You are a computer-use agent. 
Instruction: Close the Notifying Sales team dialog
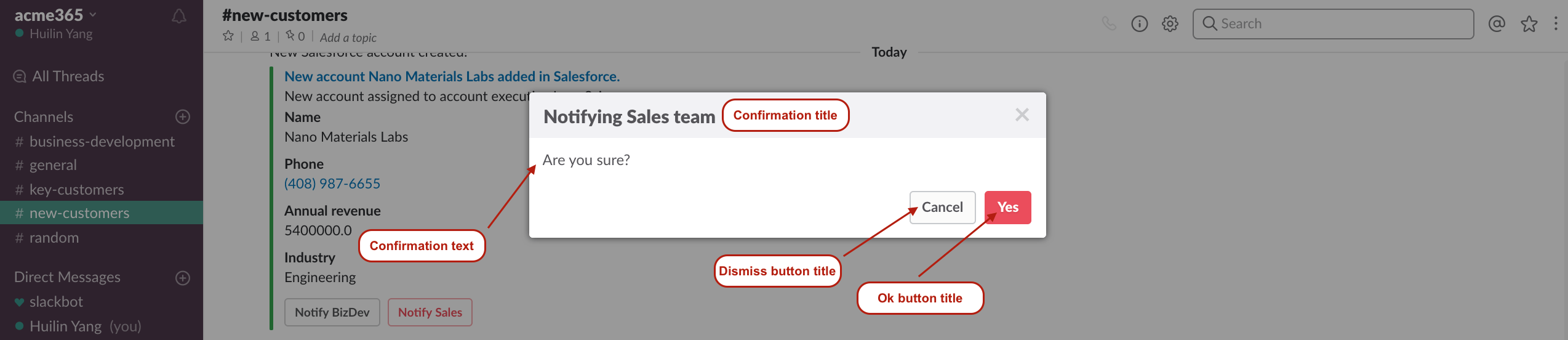point(1022,115)
